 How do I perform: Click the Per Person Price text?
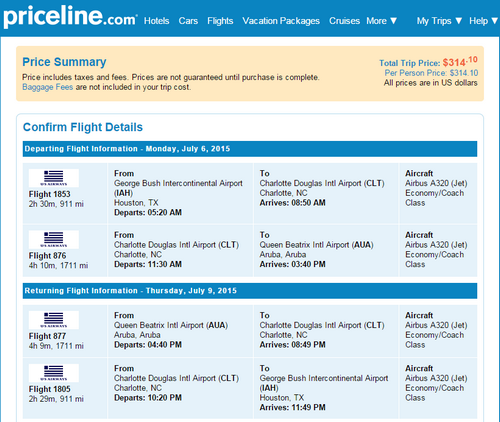431,73
